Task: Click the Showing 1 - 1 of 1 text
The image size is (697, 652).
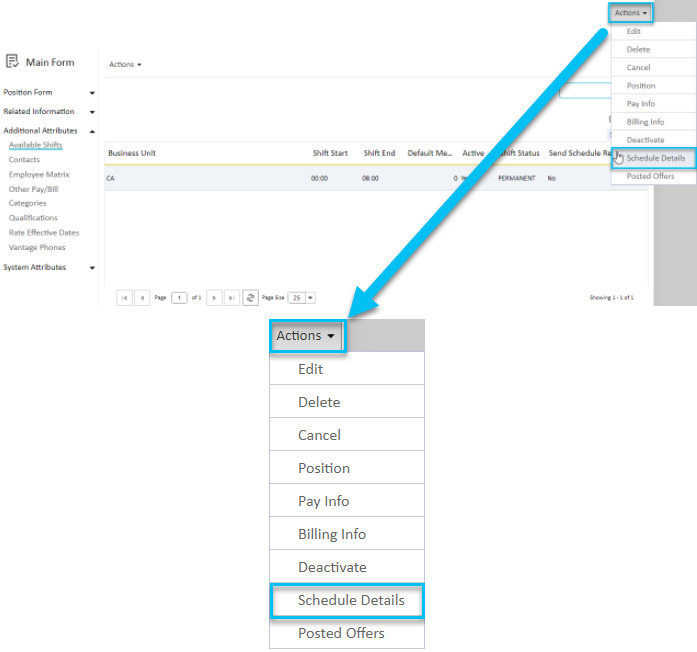Action: (612, 298)
